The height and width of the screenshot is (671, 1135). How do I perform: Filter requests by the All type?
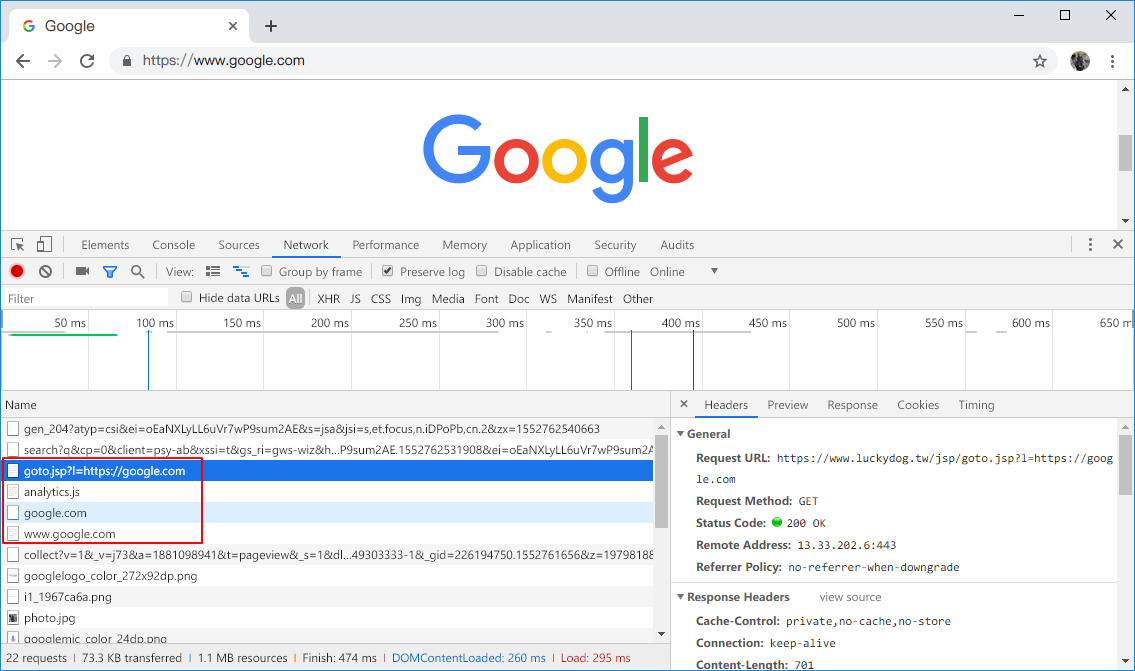295,298
